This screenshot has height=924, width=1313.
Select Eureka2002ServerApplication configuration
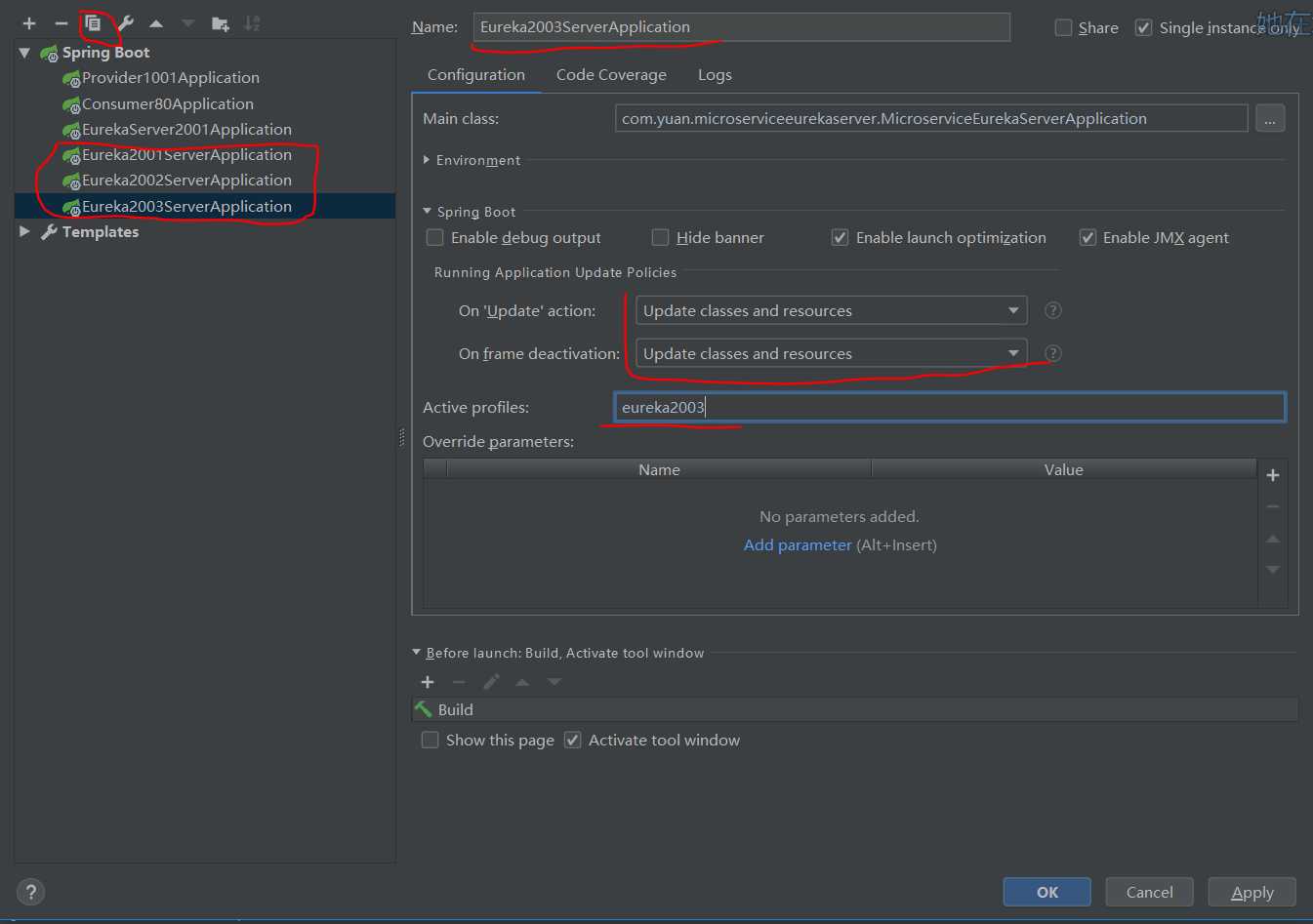coord(186,181)
